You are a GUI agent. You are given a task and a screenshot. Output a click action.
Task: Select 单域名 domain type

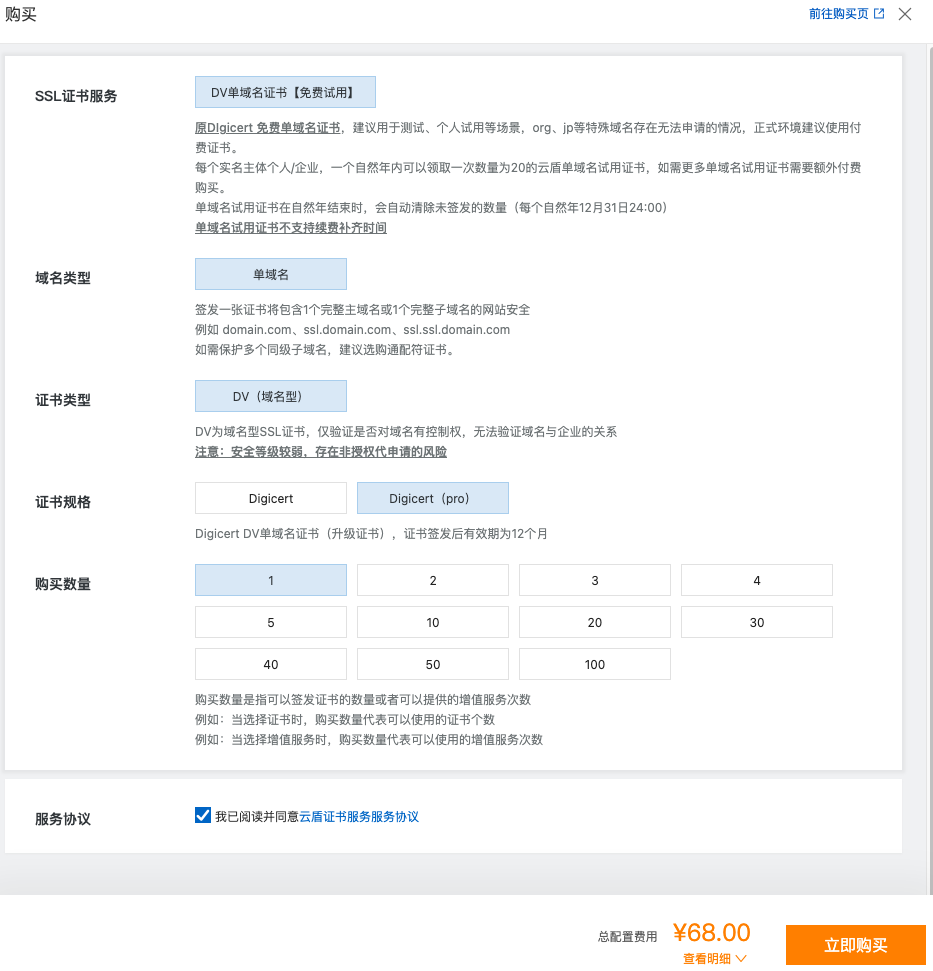(x=271, y=274)
